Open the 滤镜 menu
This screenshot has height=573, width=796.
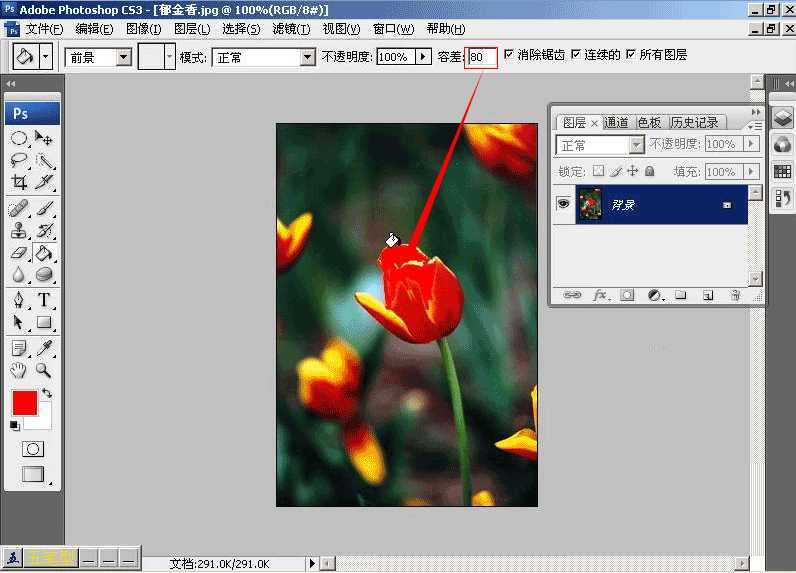tap(290, 29)
